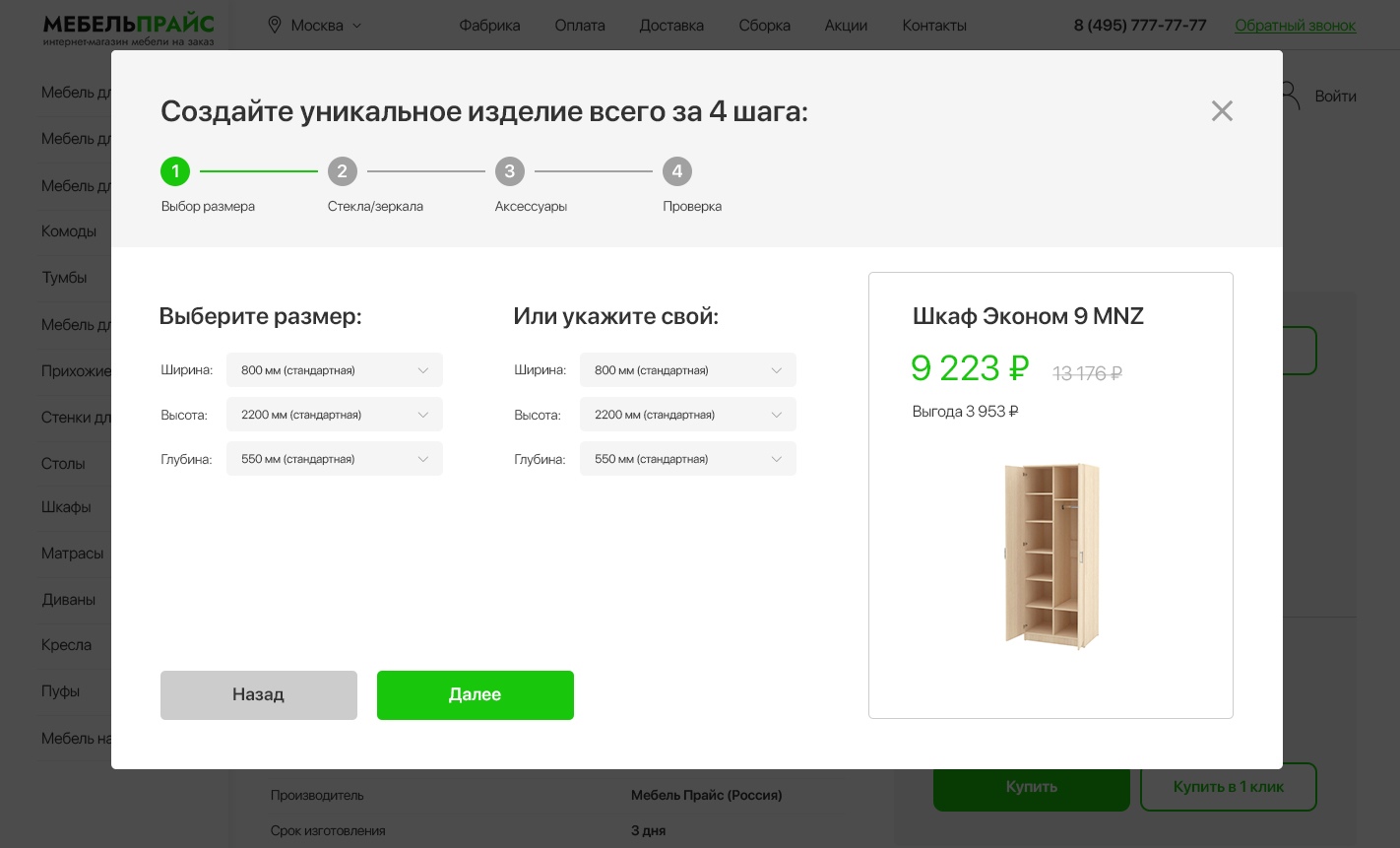Open standard Высота dropdown under Выберите размер
1400x848 pixels.
pos(335,415)
